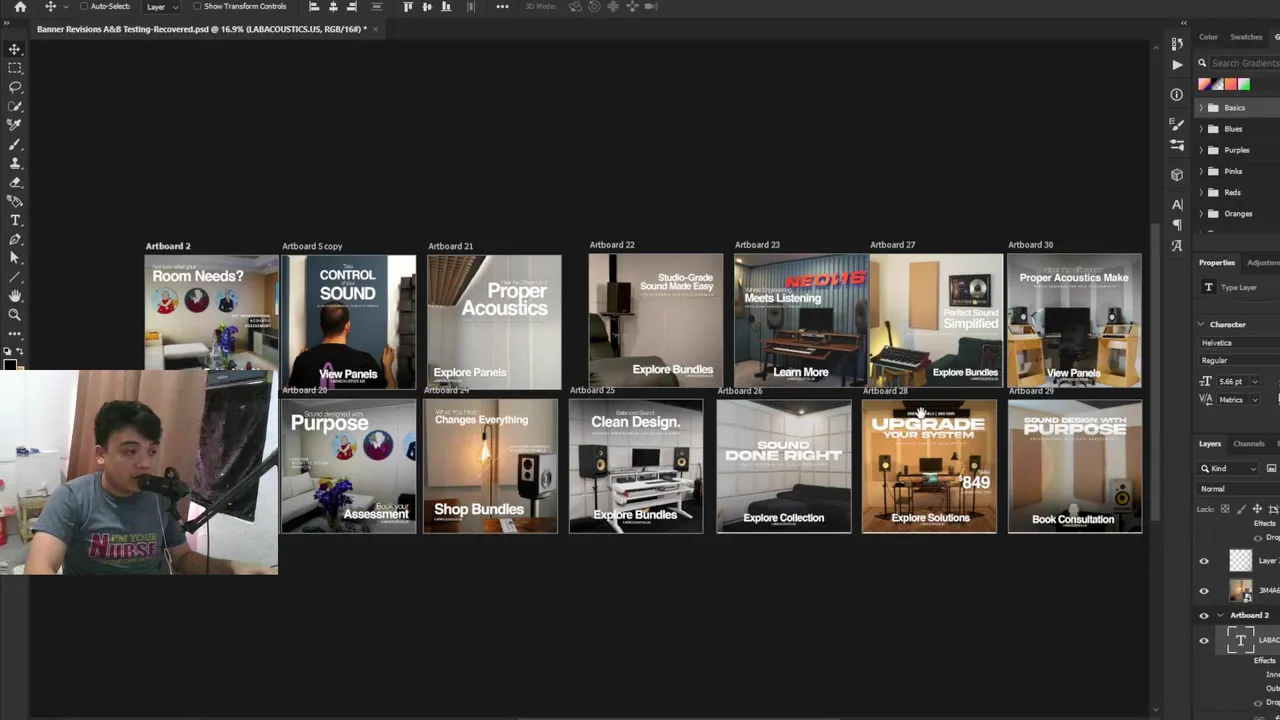The width and height of the screenshot is (1280, 720).
Task: Collapse the Character section in Properties
Action: [x=1201, y=325]
